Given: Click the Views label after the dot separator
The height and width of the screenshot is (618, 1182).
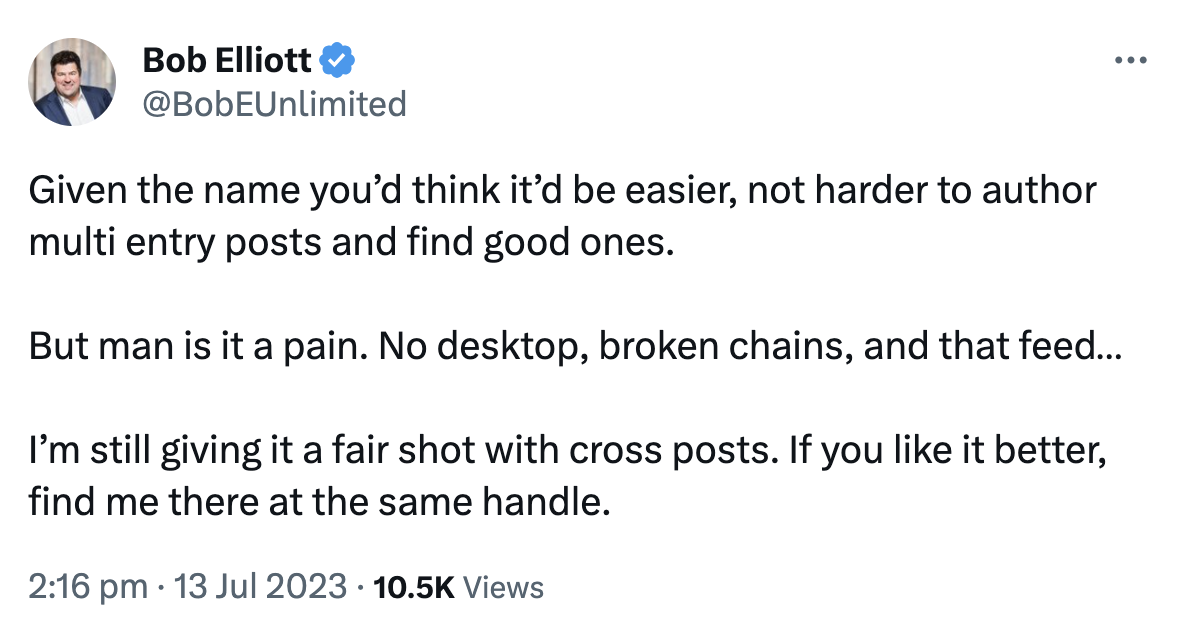Looking at the screenshot, I should point(503,588).
